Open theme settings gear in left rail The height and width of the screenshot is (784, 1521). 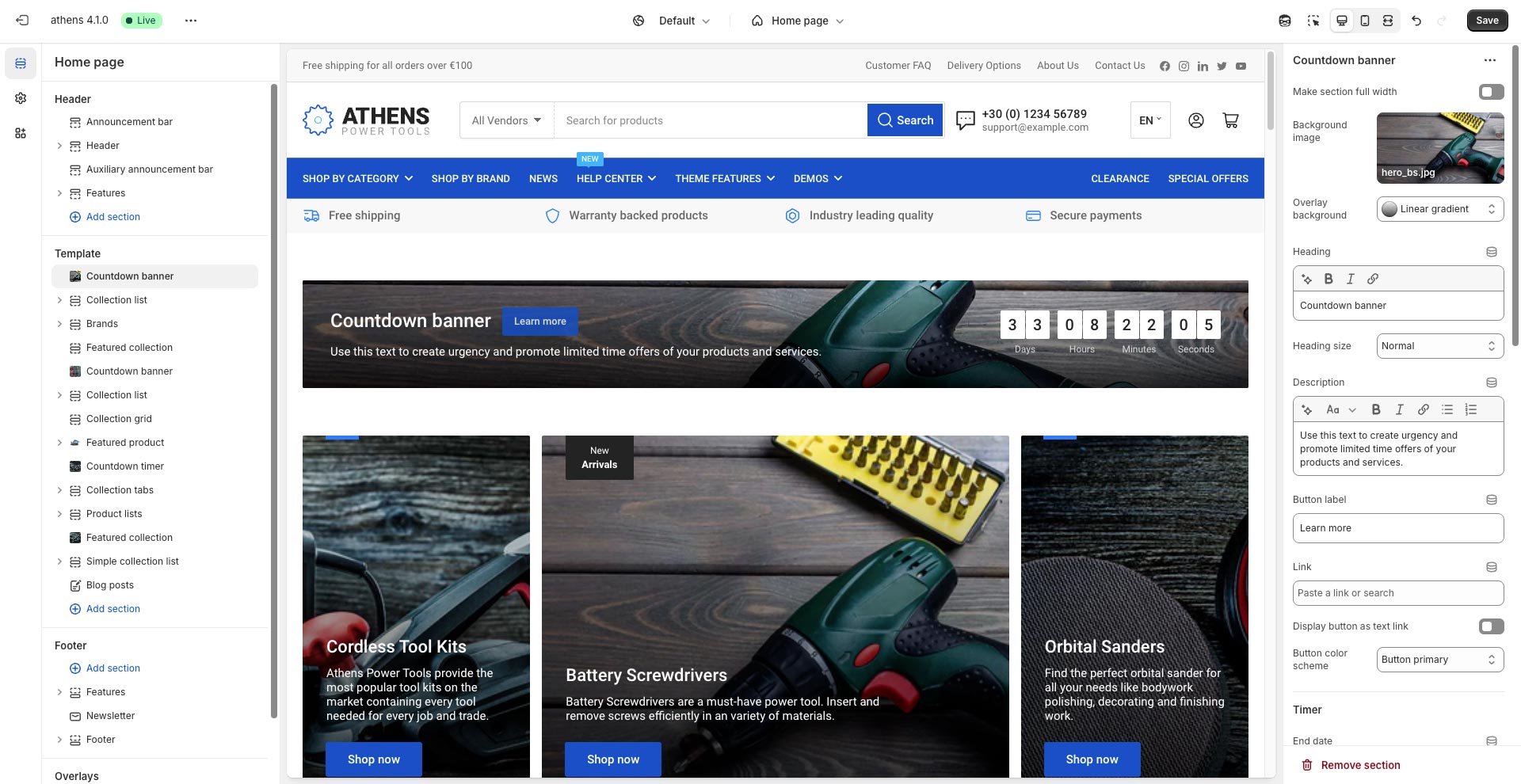pos(21,98)
